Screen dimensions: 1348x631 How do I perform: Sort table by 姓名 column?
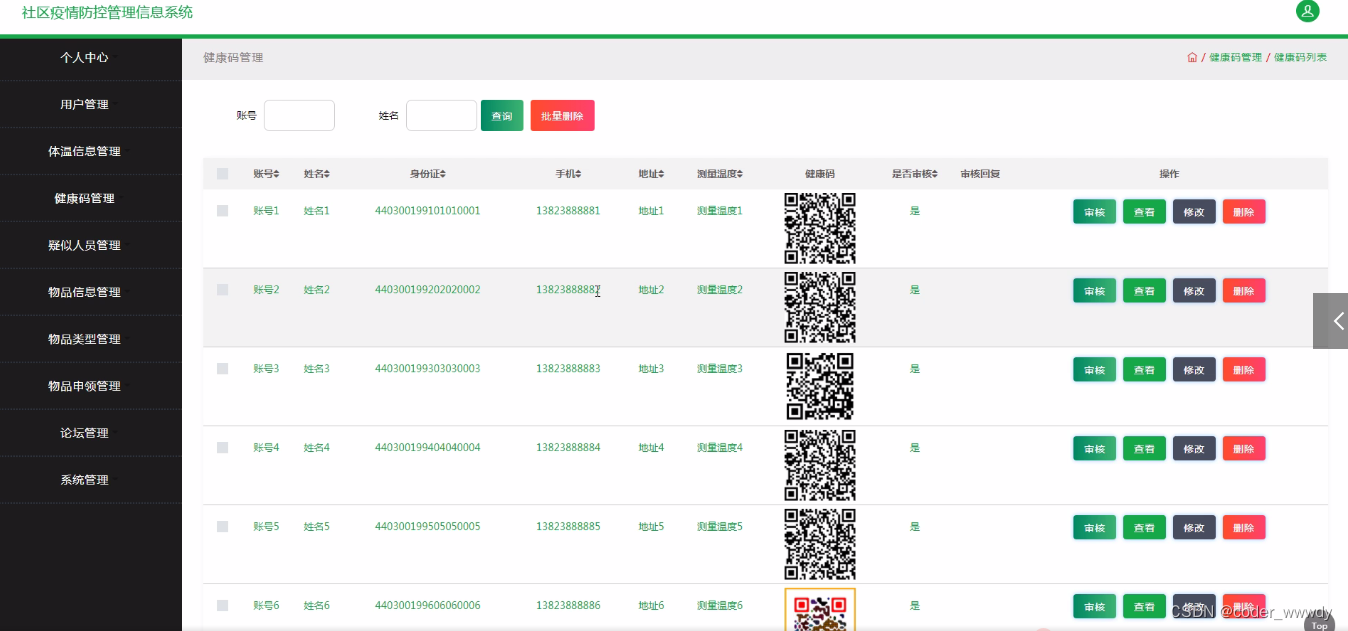point(317,174)
